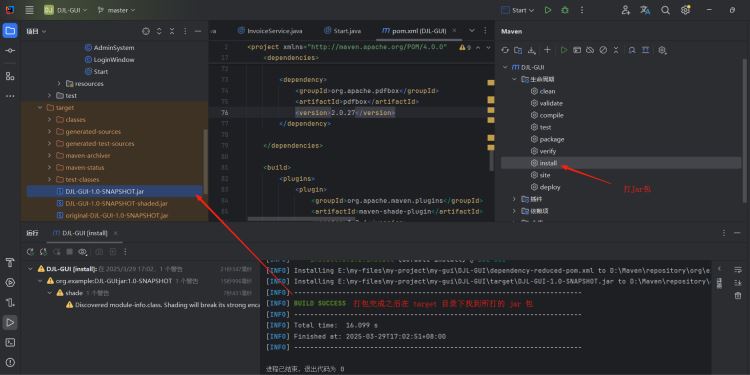Select the verify lifecycle goal
Screen dimensions: 750x375
tap(543, 151)
